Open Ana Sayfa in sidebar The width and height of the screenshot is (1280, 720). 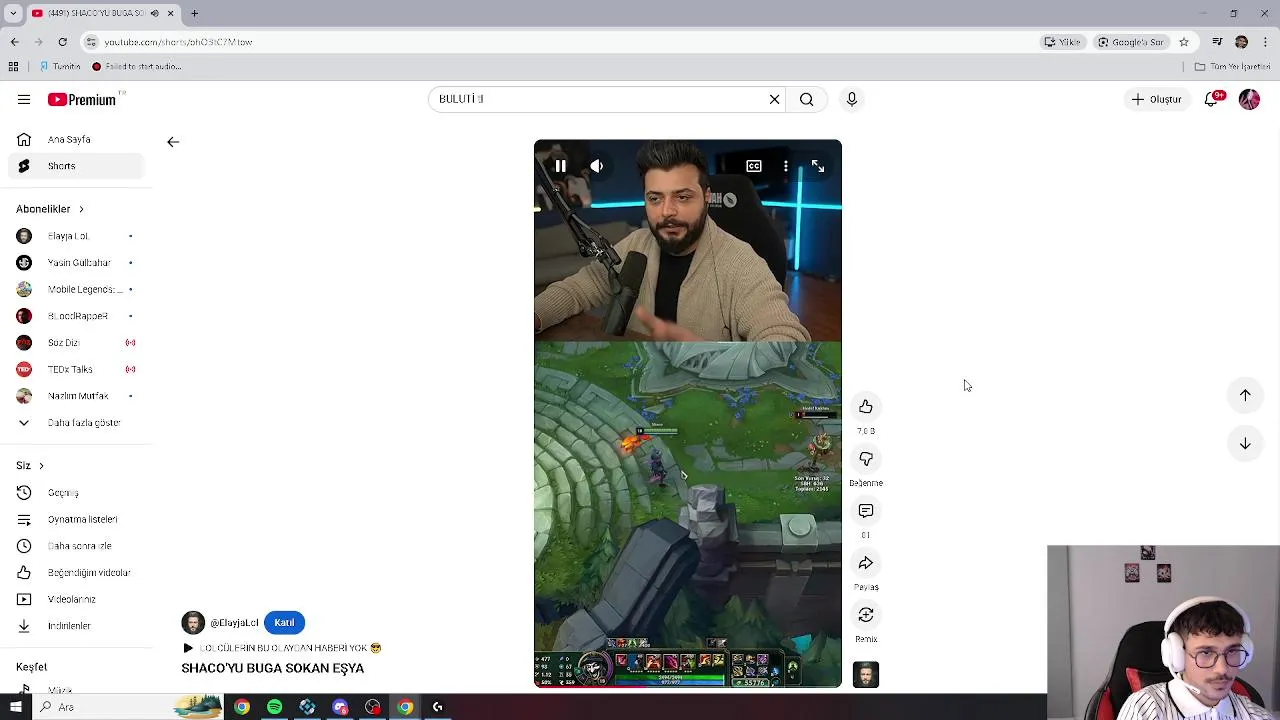click(77, 139)
